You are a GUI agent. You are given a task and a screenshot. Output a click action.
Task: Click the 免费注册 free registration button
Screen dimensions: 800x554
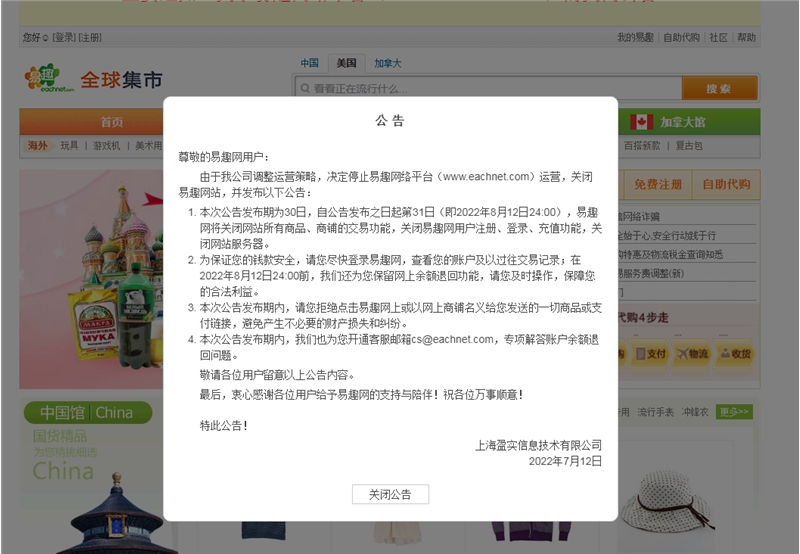pos(658,185)
